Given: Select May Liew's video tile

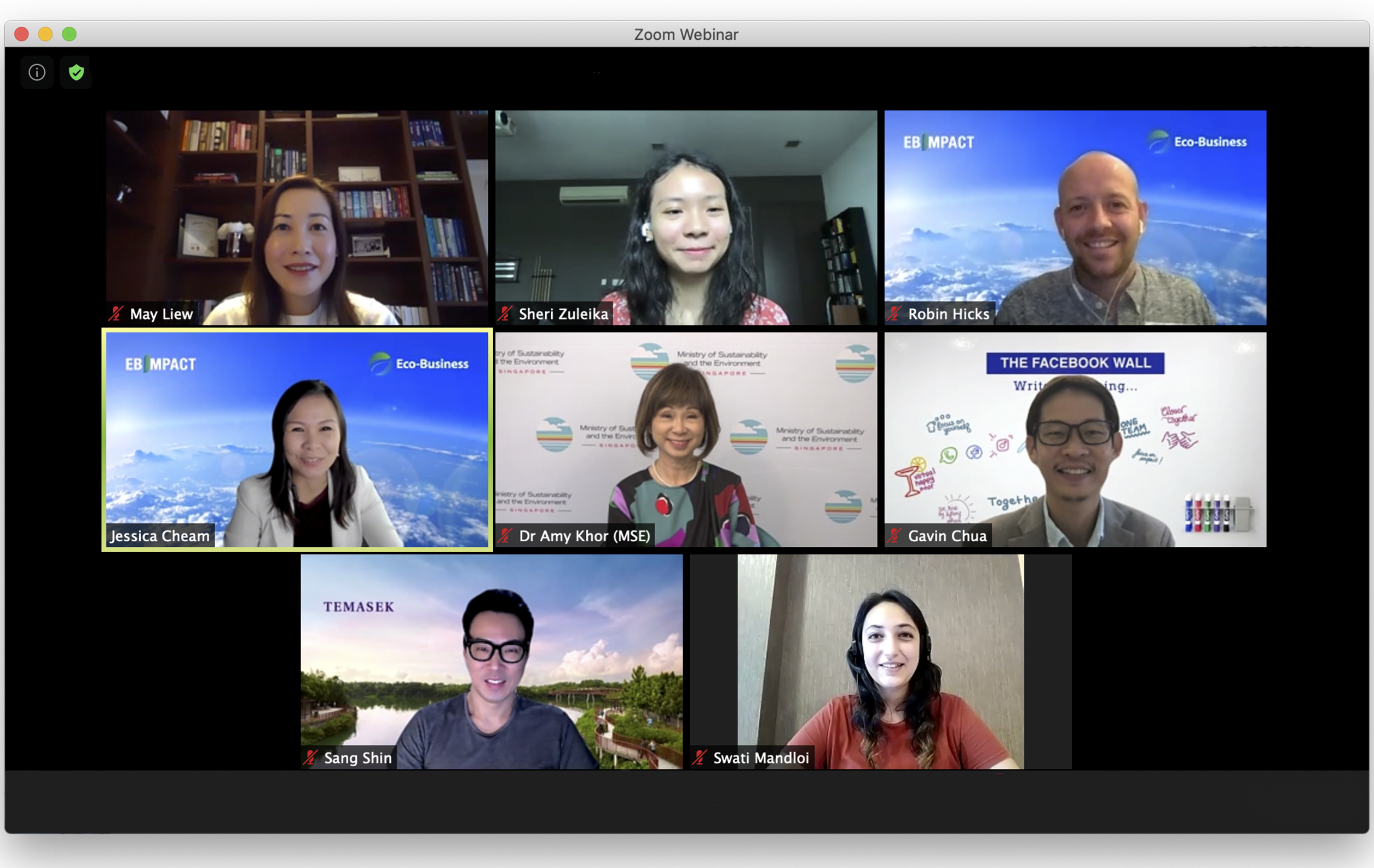Looking at the screenshot, I should click(x=297, y=217).
